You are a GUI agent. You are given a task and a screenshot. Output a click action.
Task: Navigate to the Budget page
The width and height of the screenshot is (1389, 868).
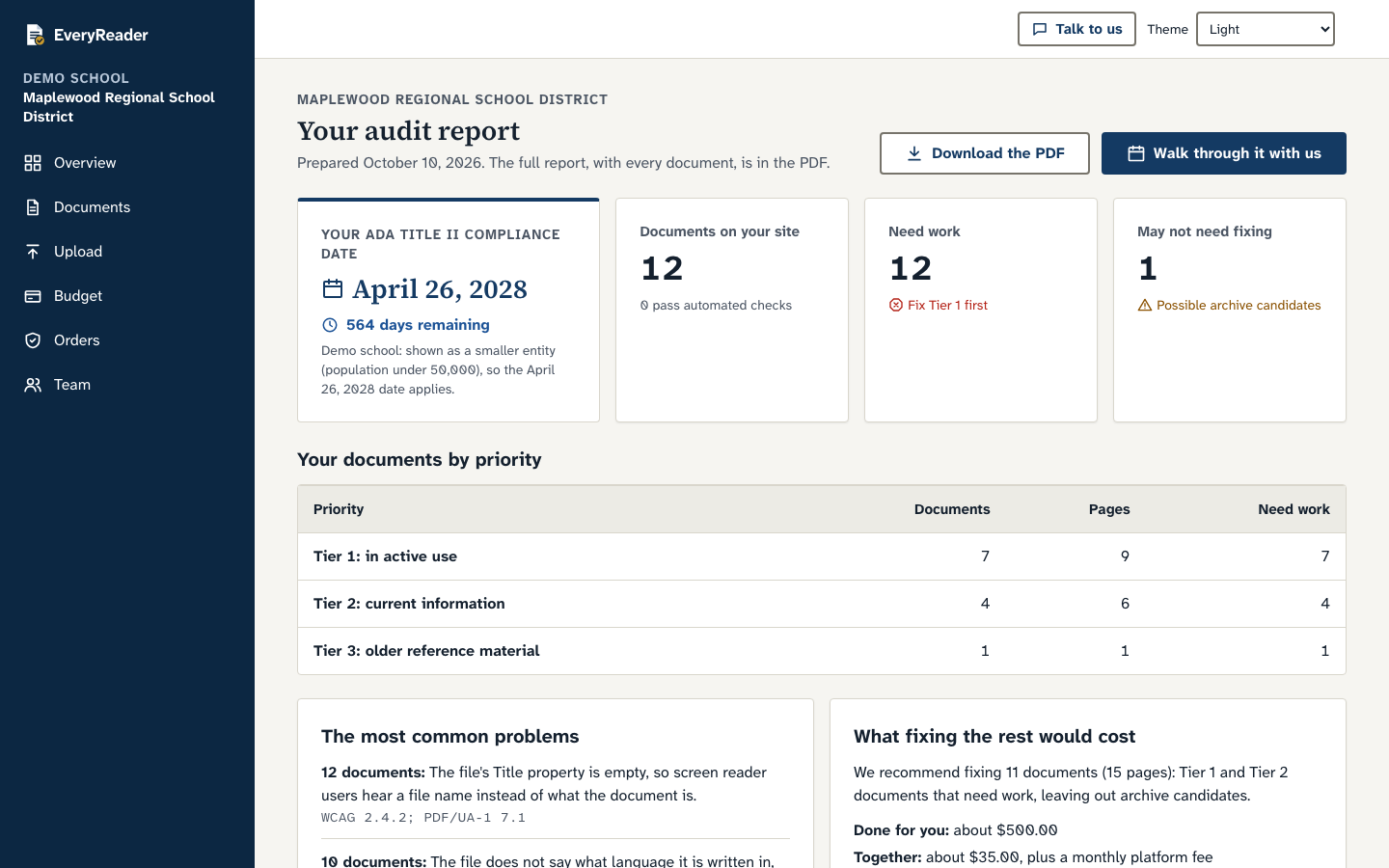pos(78,296)
